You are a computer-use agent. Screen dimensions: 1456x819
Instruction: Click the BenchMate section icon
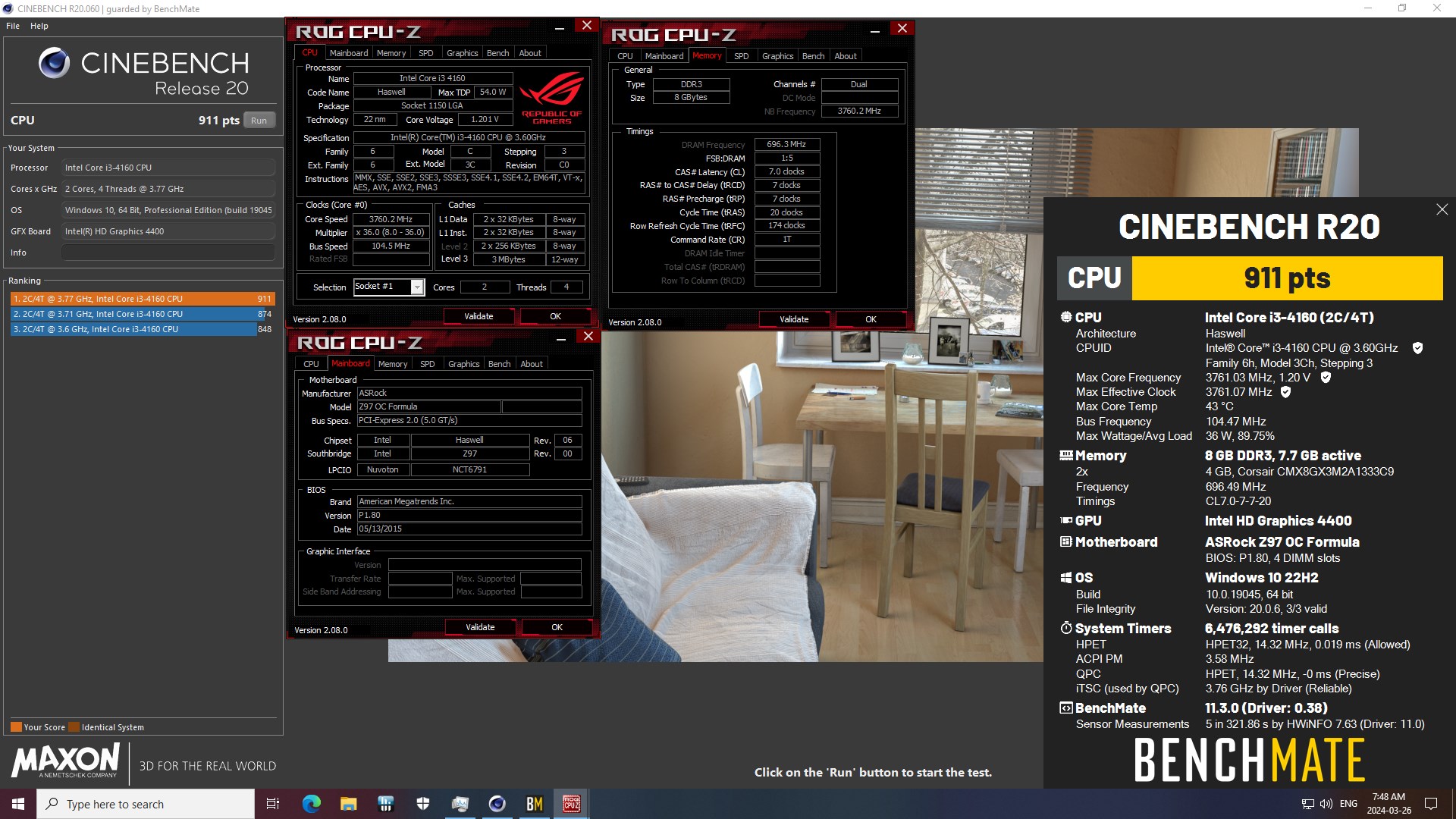point(1066,708)
